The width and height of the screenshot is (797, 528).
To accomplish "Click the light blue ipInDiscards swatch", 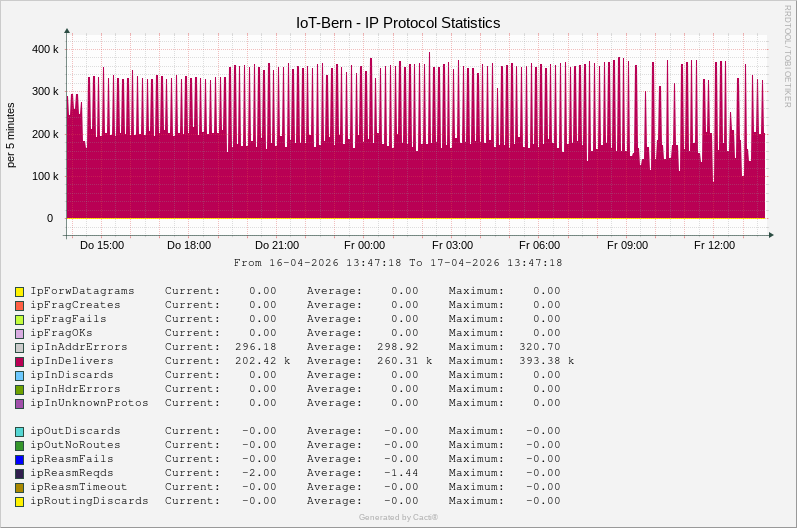I will point(19,375).
